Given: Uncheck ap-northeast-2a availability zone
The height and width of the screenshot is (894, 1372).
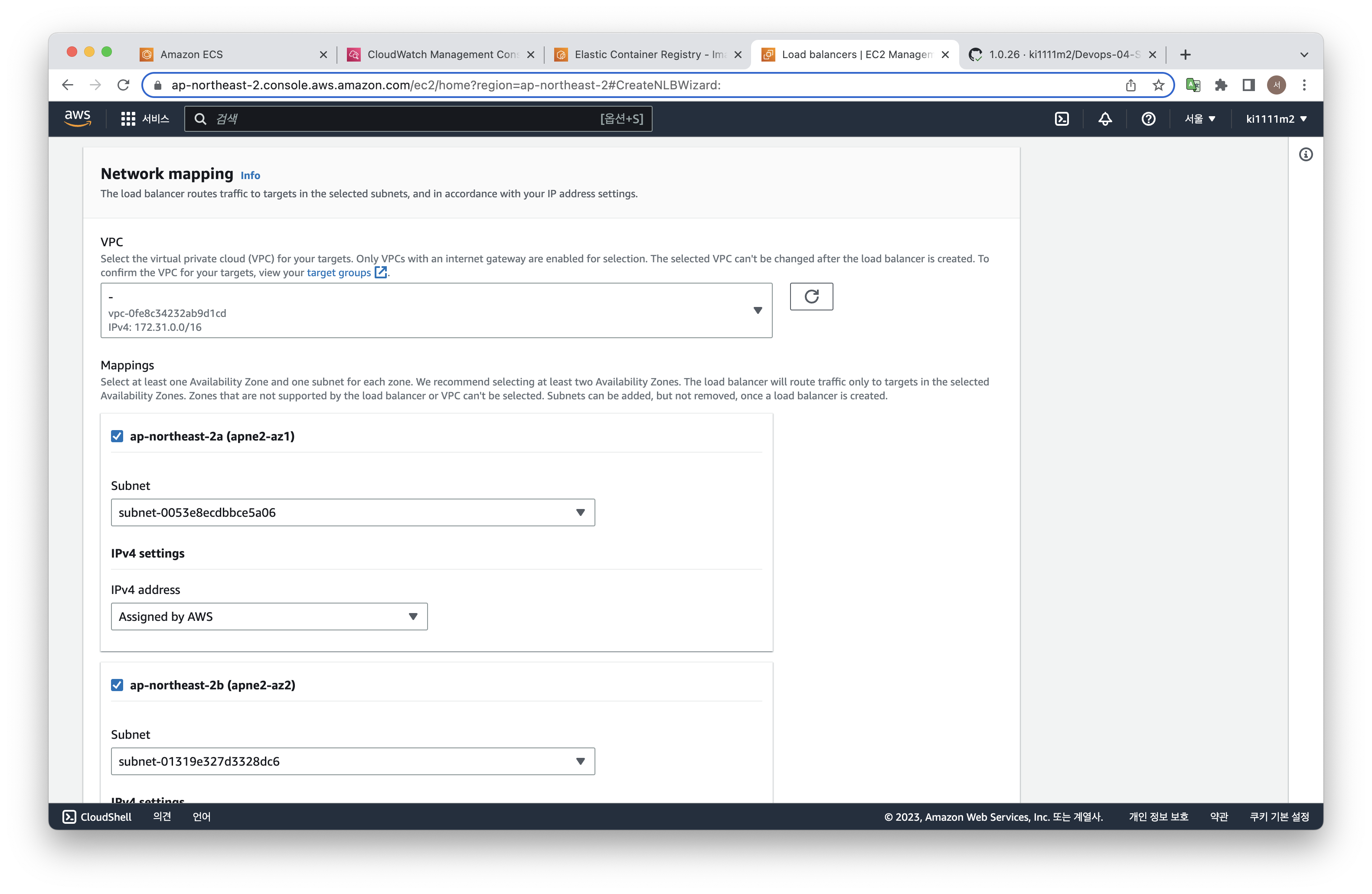Looking at the screenshot, I should 117,436.
